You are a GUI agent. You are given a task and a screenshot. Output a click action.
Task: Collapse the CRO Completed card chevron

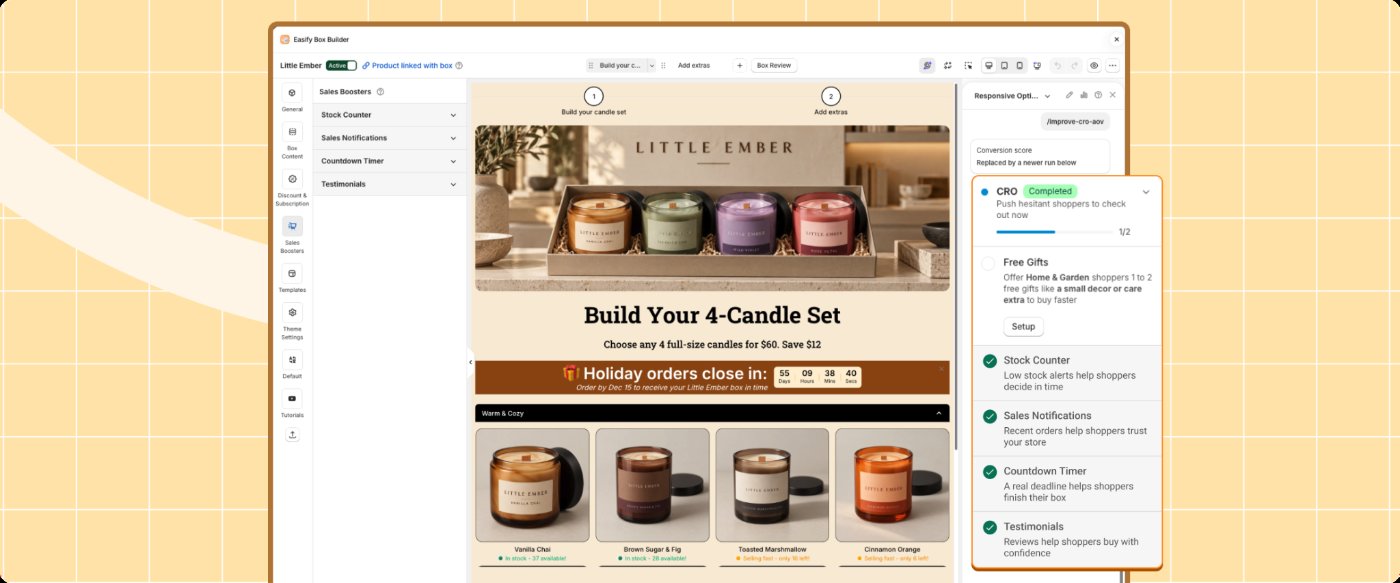[x=1146, y=192]
